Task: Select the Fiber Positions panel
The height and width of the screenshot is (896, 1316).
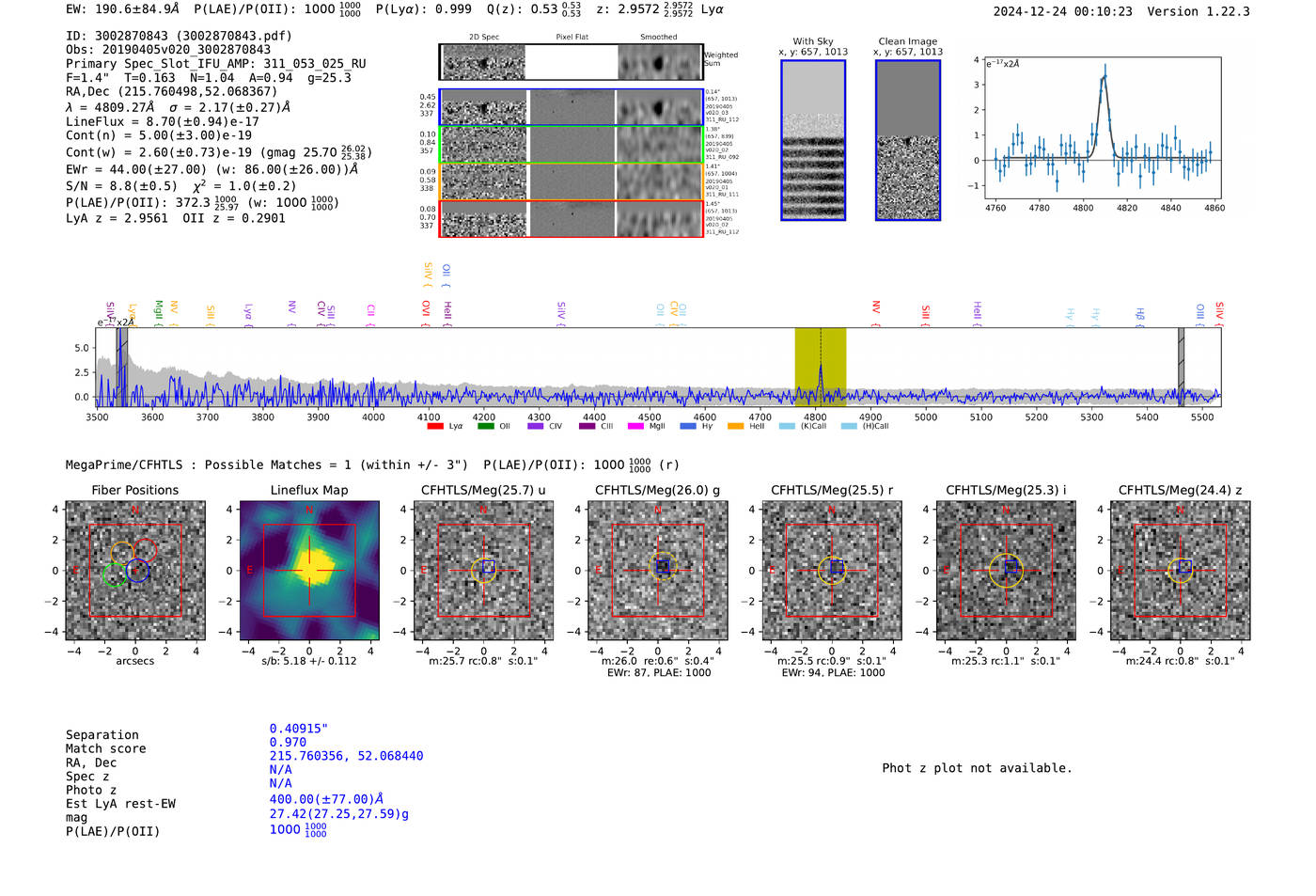Action: click(x=135, y=571)
